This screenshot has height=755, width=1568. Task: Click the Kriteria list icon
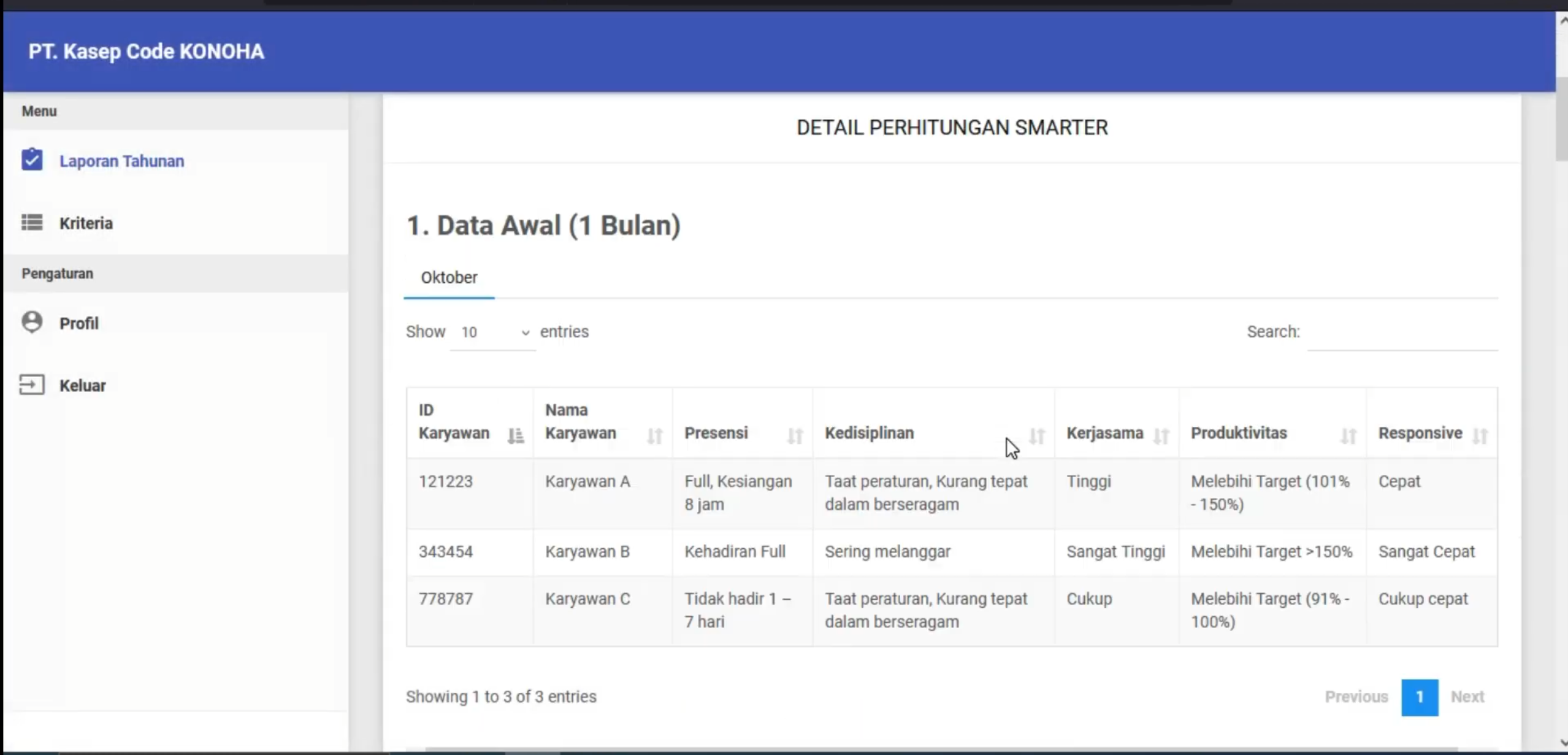tap(32, 222)
